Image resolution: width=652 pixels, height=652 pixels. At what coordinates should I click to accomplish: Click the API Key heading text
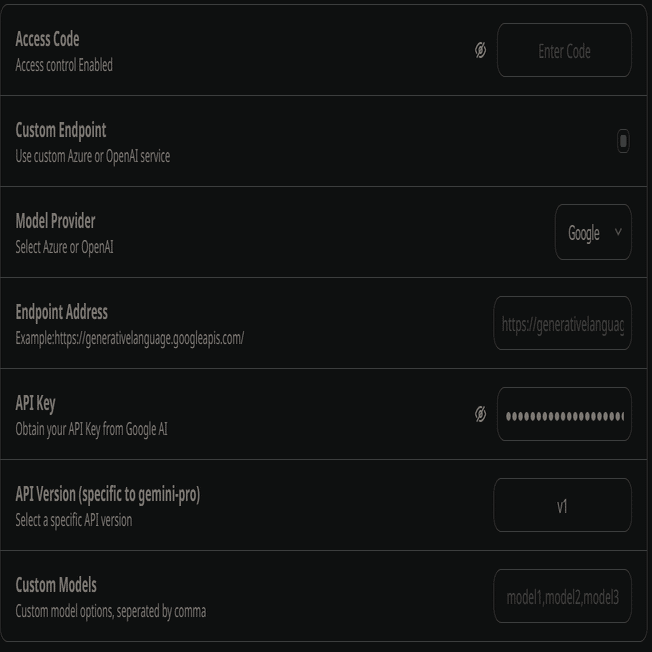(35, 403)
